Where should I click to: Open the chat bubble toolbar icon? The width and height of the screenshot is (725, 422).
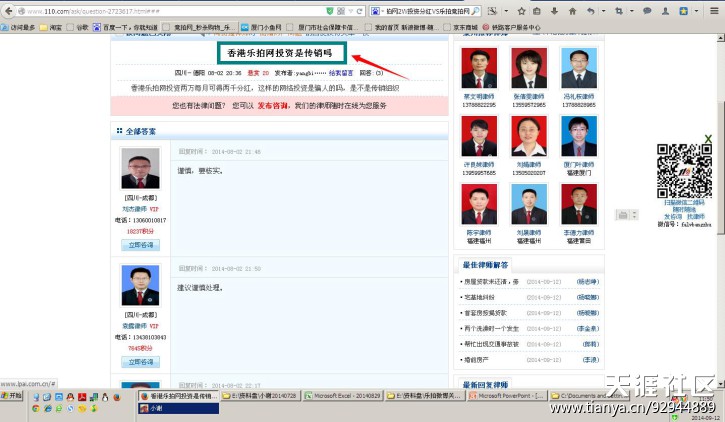647,11
